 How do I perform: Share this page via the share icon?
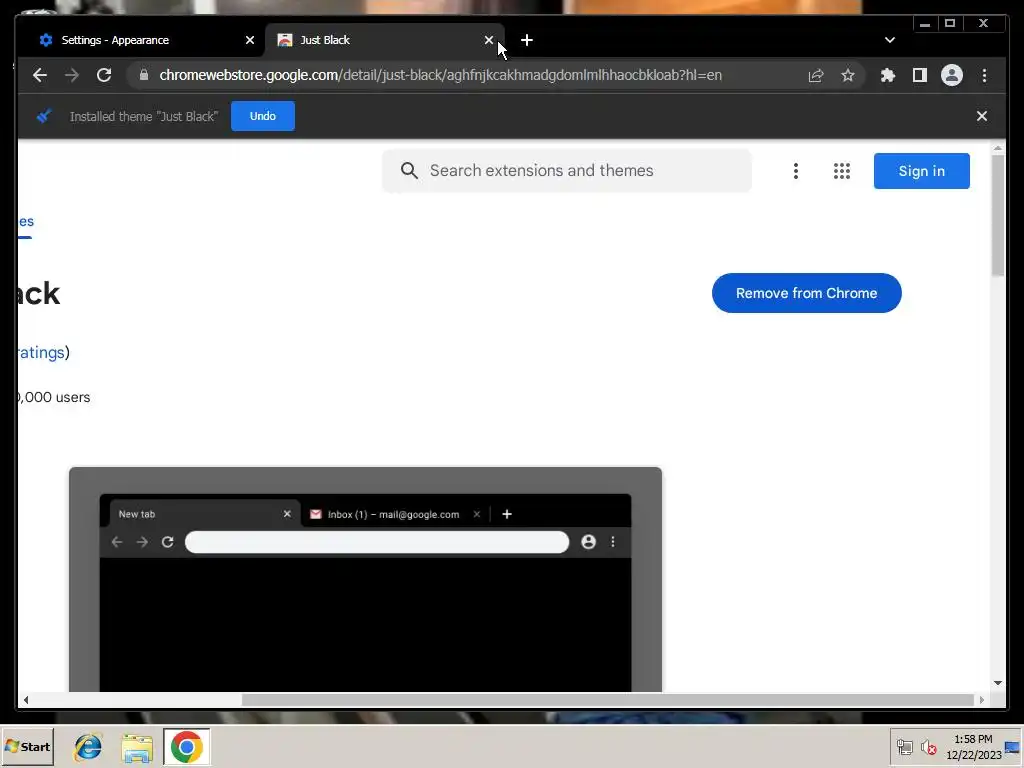click(816, 76)
